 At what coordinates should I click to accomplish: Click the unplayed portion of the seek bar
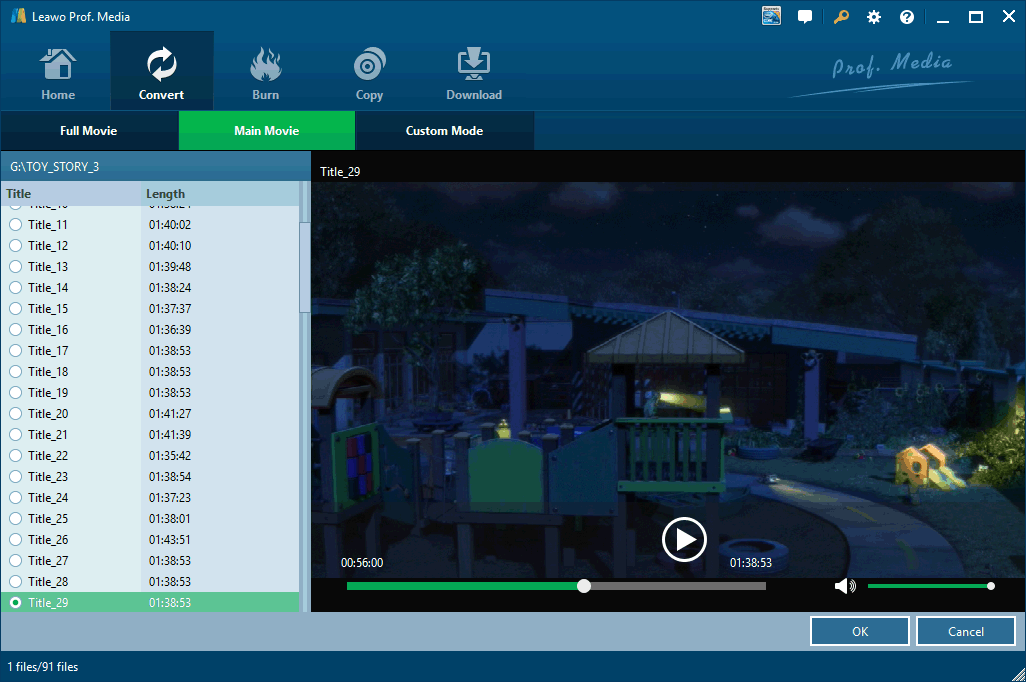pyautogui.click(x=678, y=586)
